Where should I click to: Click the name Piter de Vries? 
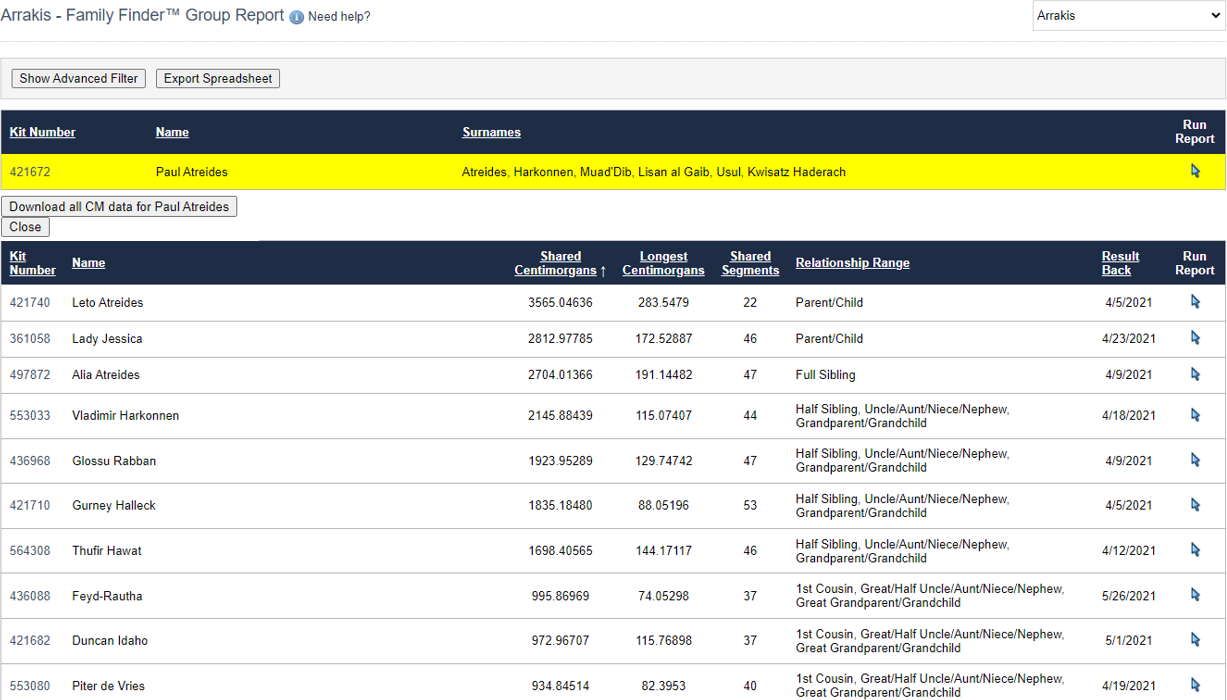(108, 686)
